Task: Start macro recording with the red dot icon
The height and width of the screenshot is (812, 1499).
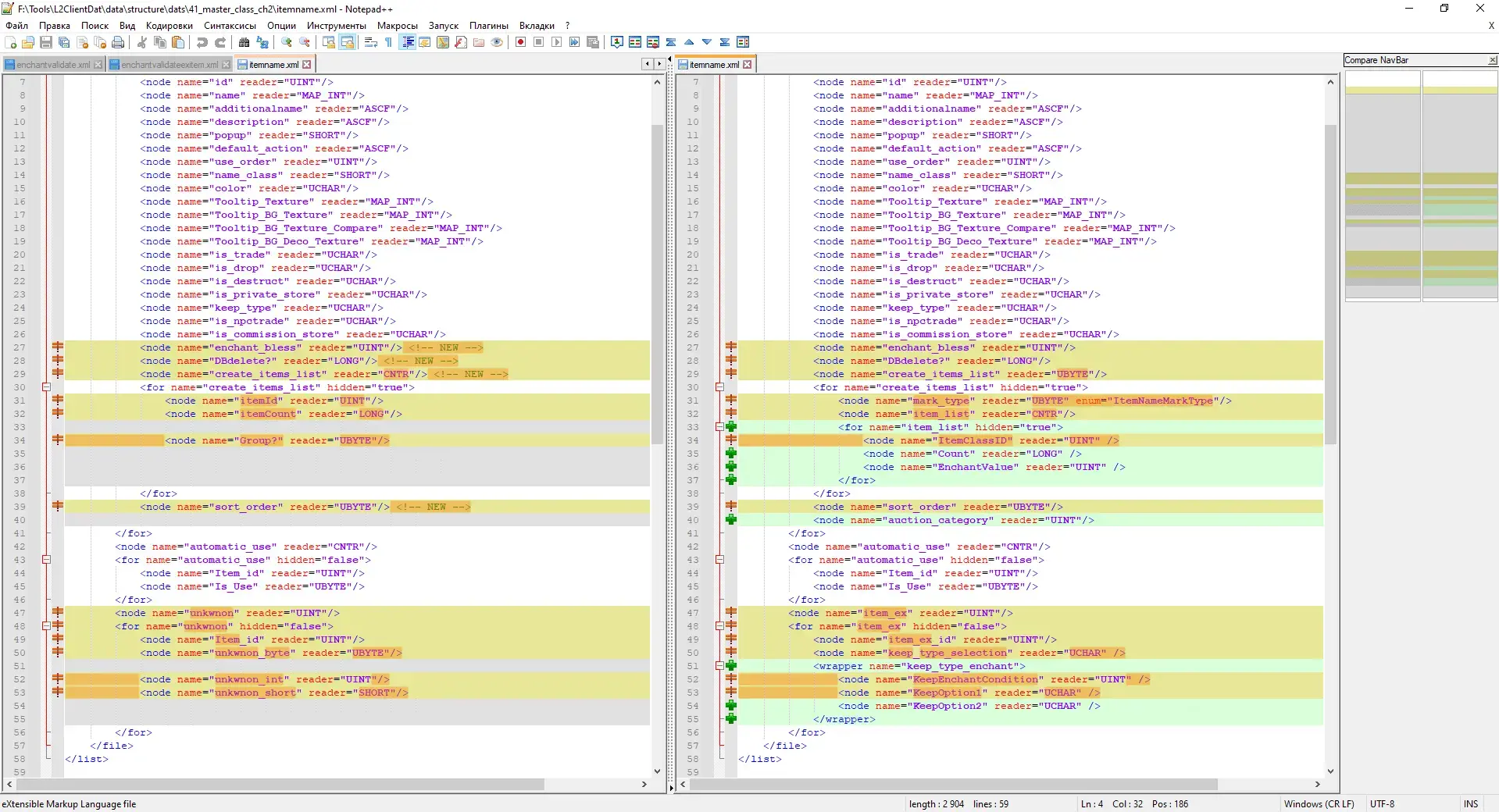Action: pyautogui.click(x=520, y=42)
